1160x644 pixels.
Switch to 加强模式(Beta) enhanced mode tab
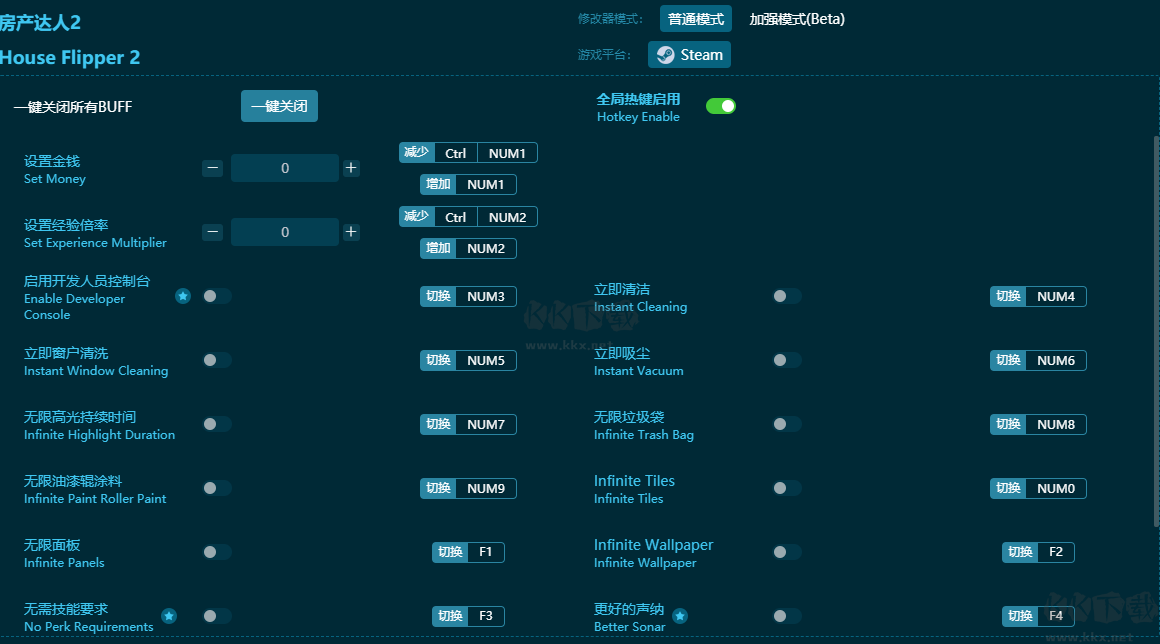tap(797, 19)
